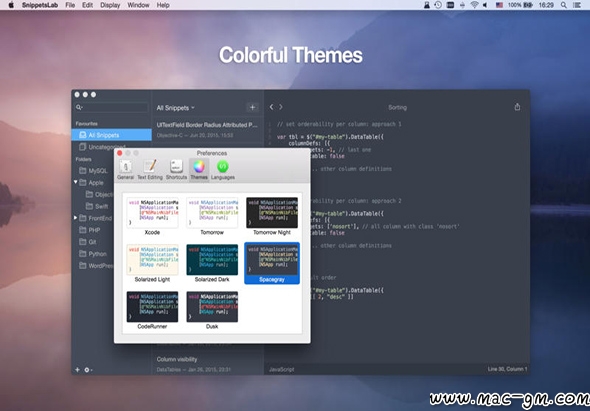Open the sidebar gear settings menu
This screenshot has width=590, height=411.
coord(88,370)
